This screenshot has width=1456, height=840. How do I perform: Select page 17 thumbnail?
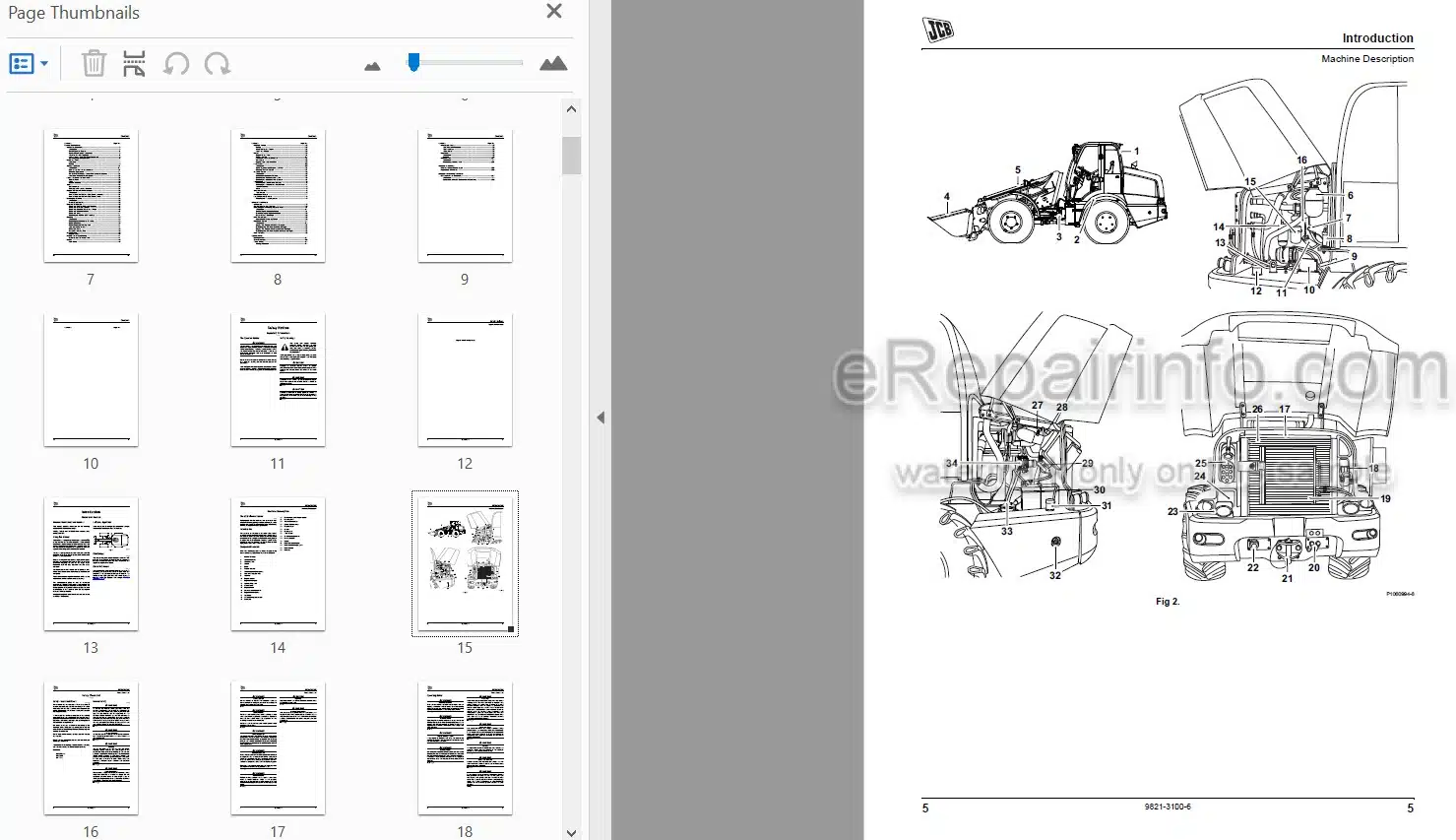[278, 748]
